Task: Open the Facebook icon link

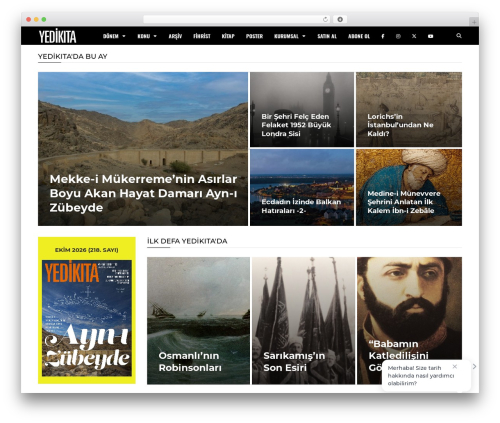Action: [383, 36]
